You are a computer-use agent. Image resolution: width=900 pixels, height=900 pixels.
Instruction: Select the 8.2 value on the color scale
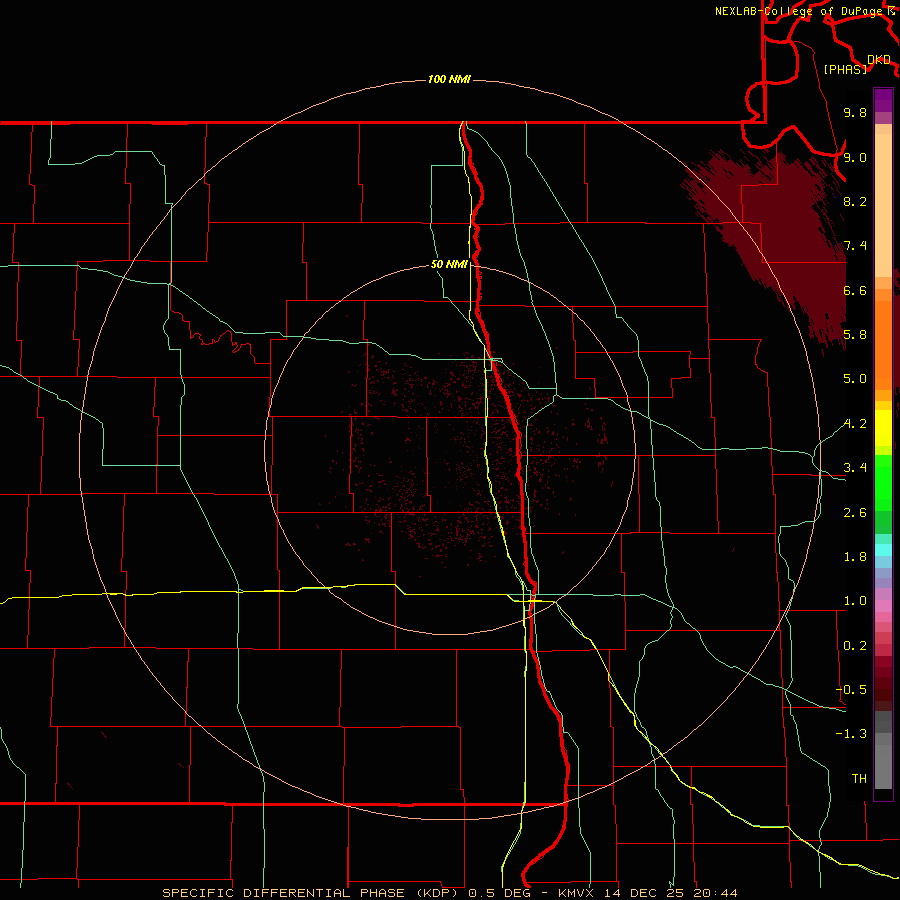(x=855, y=201)
